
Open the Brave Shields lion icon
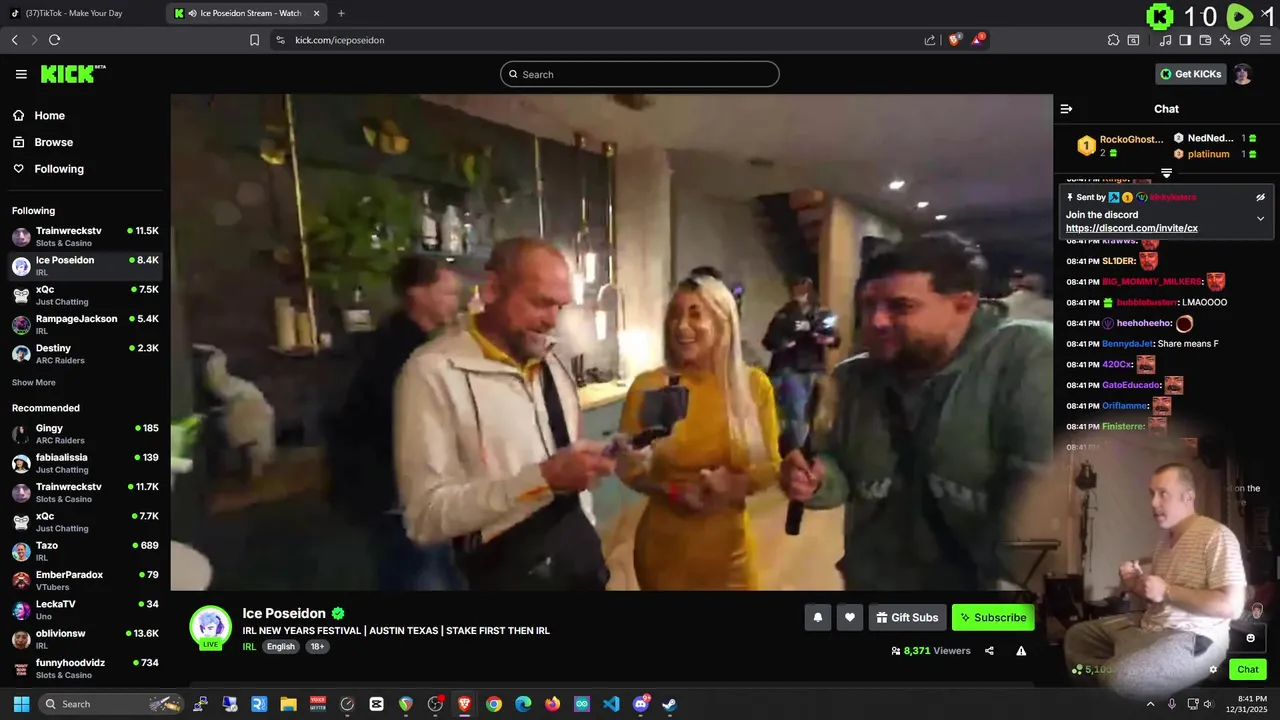[x=955, y=40]
